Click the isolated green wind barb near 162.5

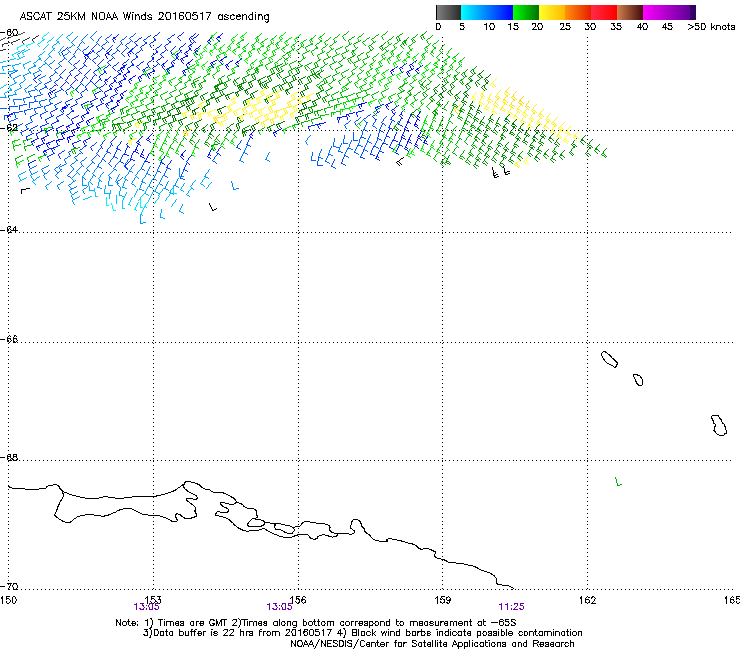618,481
